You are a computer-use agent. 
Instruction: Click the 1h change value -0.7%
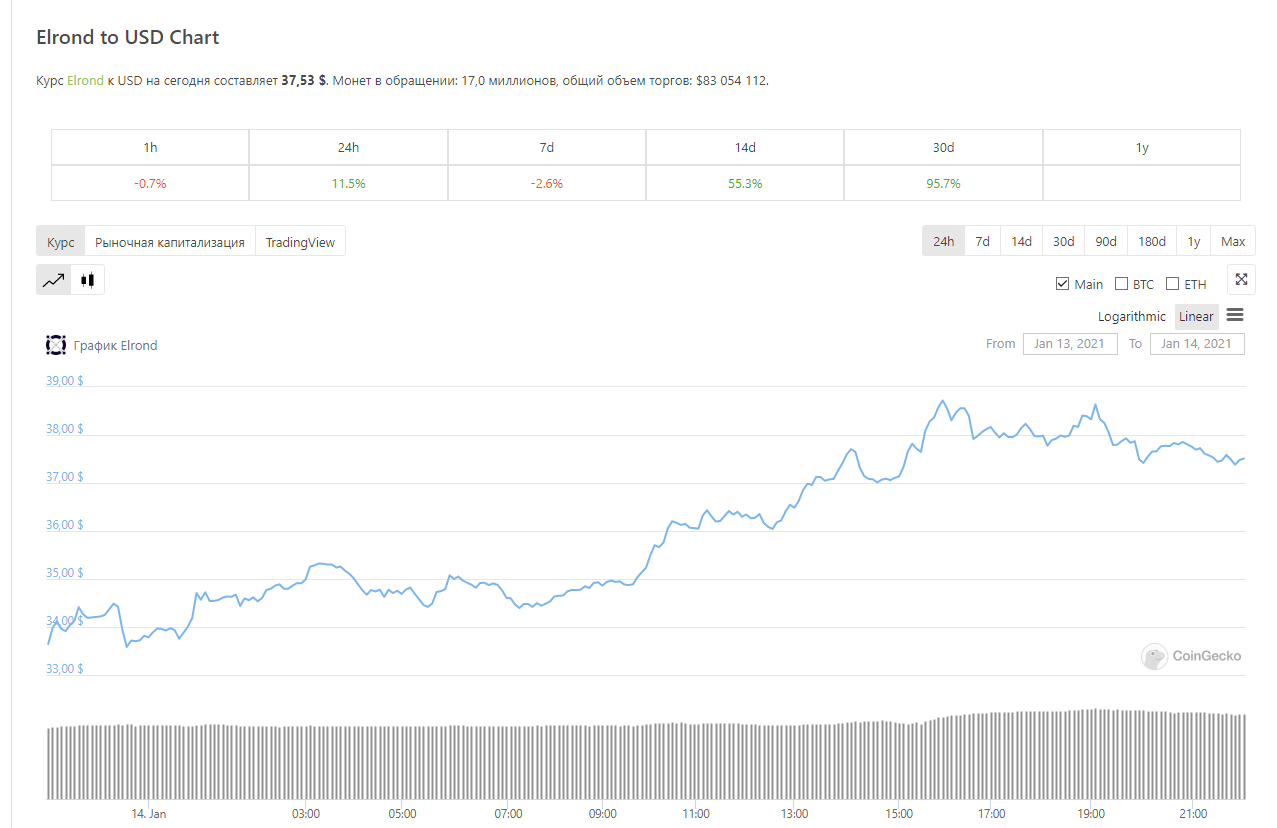pyautogui.click(x=150, y=184)
